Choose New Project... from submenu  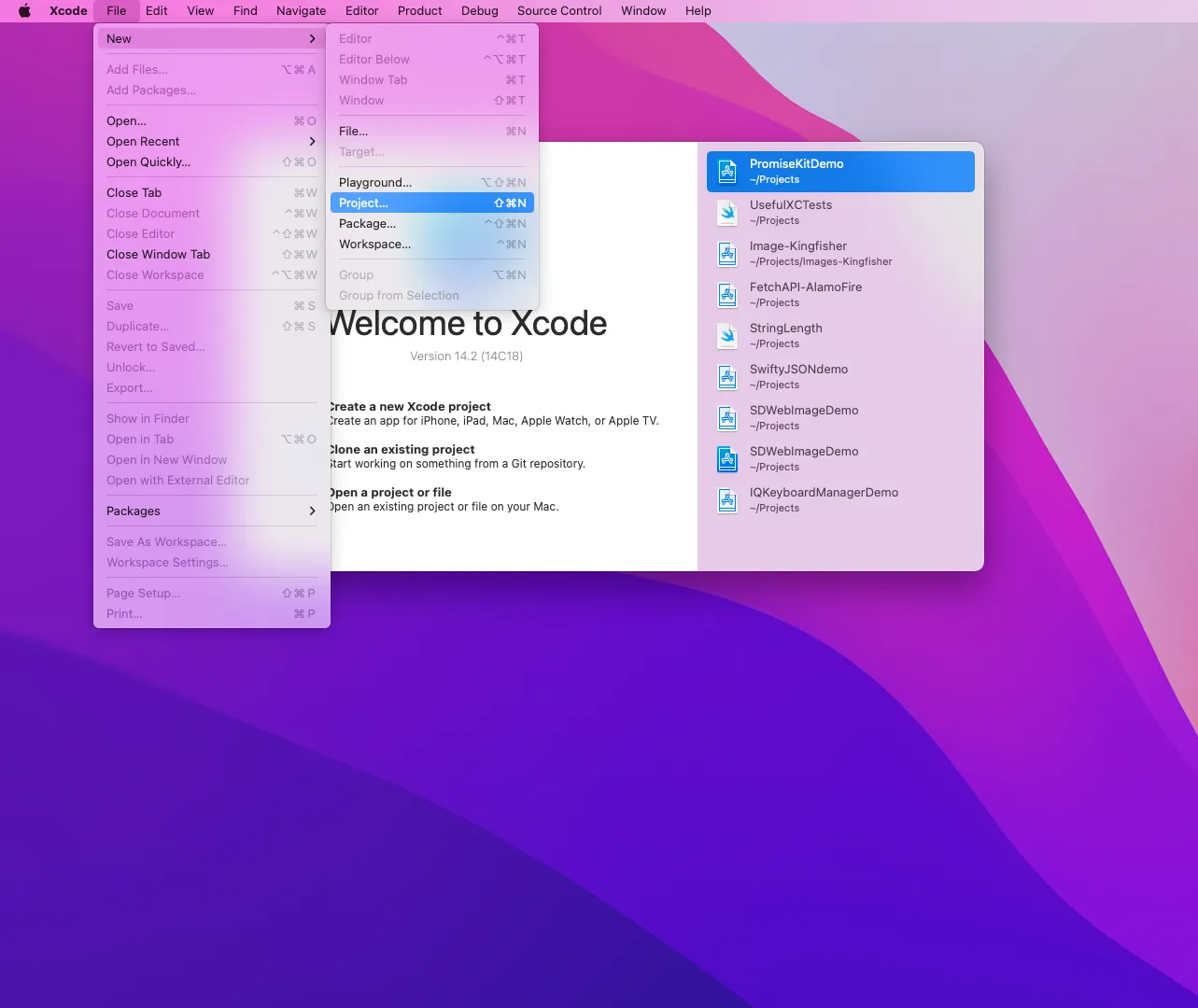point(432,203)
